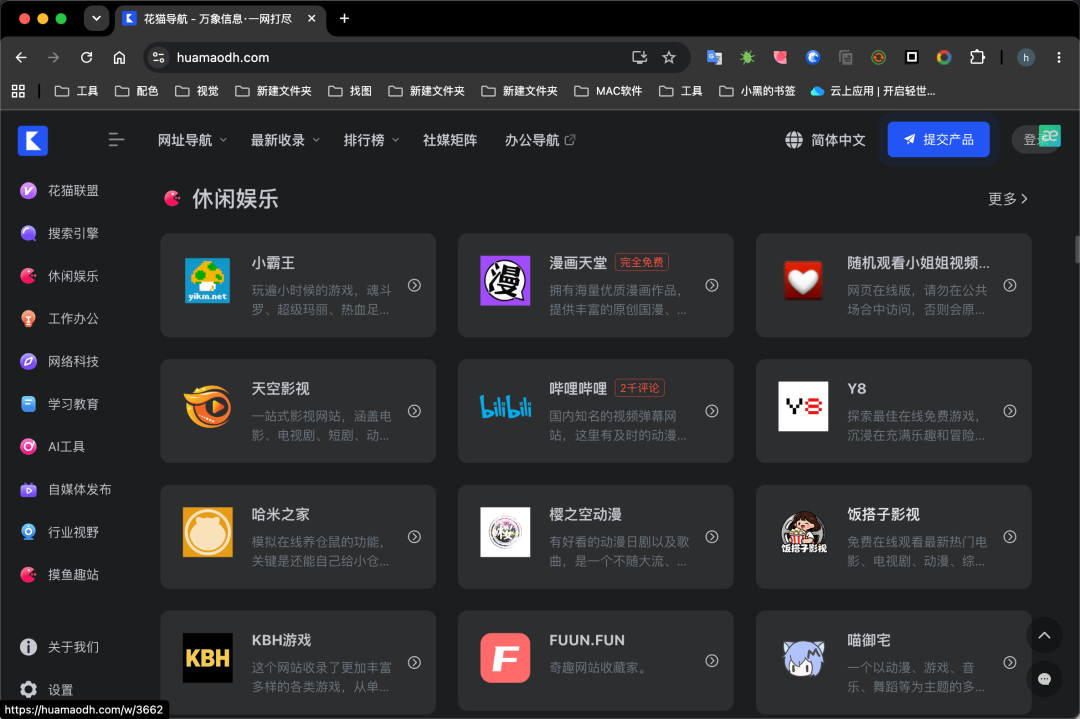Click the arrow on 小霸王 card
The width and height of the screenshot is (1080, 719).
pos(414,285)
